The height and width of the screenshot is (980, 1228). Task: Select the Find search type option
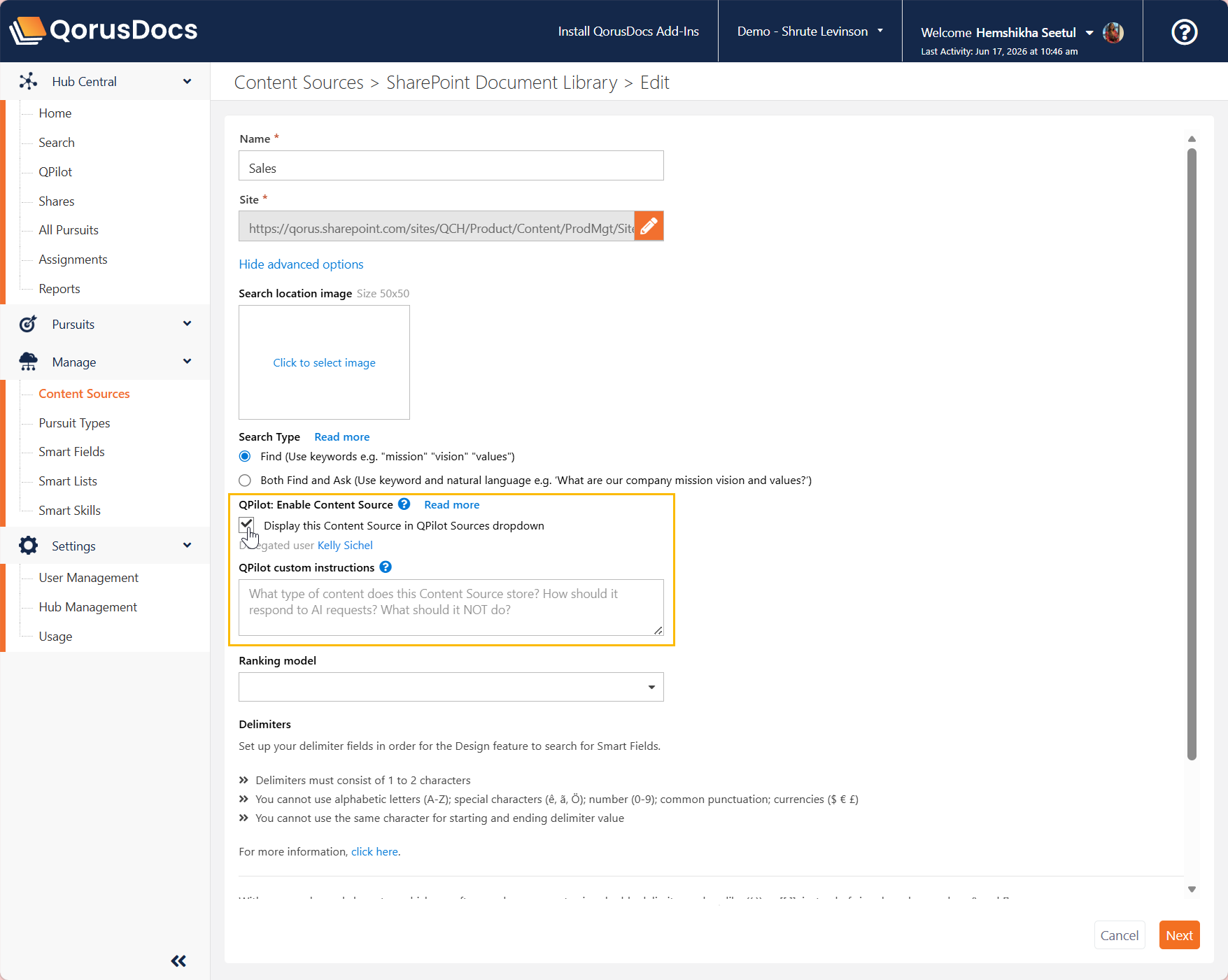(x=245, y=456)
